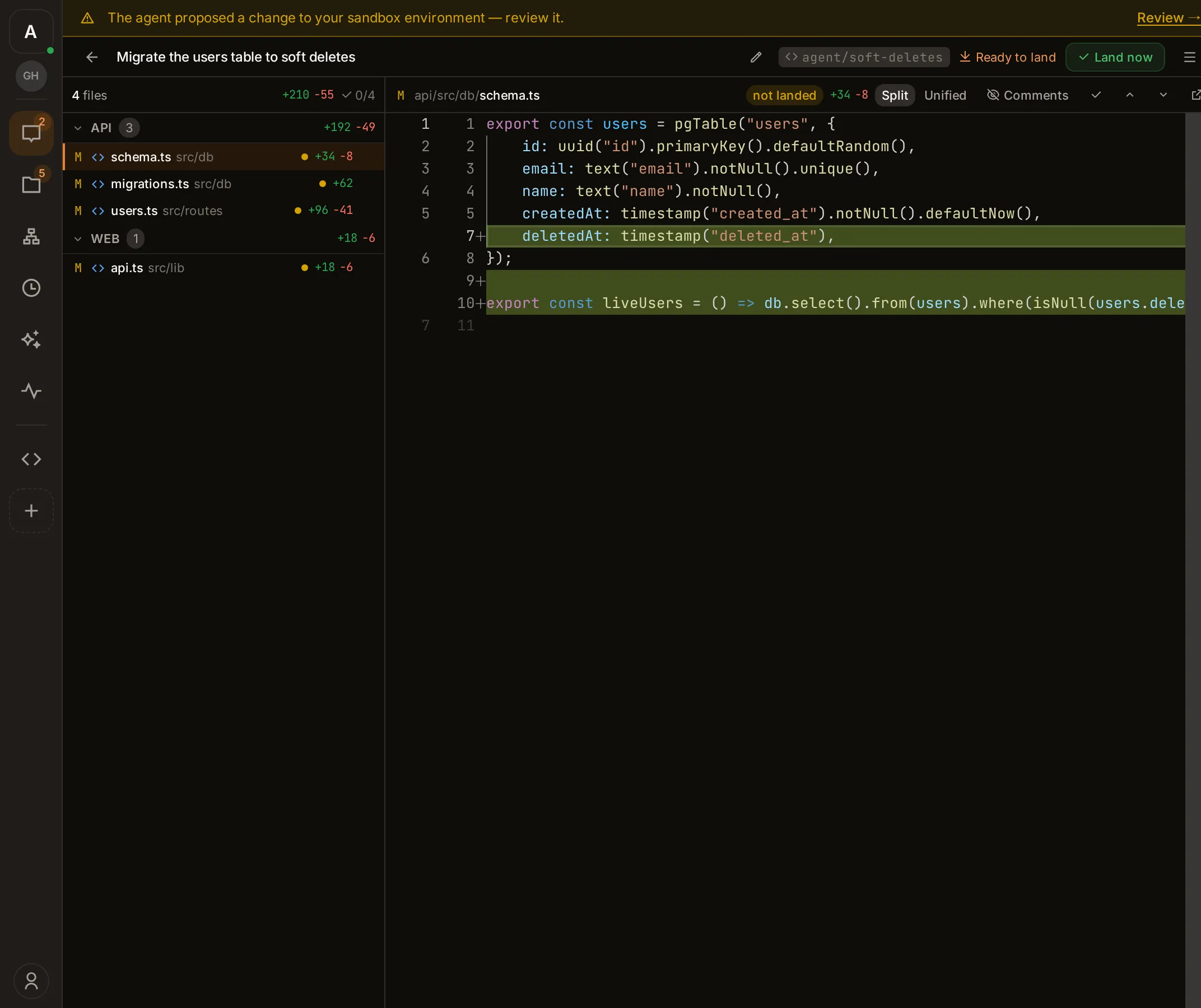The image size is (1201, 1008).
Task: Switch to Unified diff view
Action: pyautogui.click(x=945, y=95)
